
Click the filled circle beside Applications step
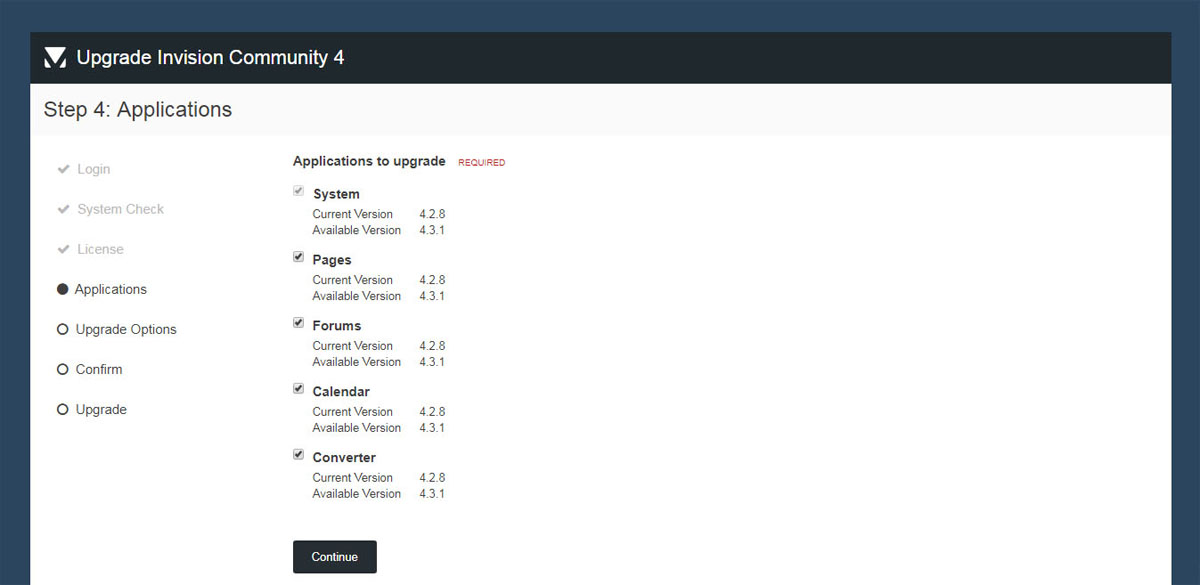click(63, 289)
